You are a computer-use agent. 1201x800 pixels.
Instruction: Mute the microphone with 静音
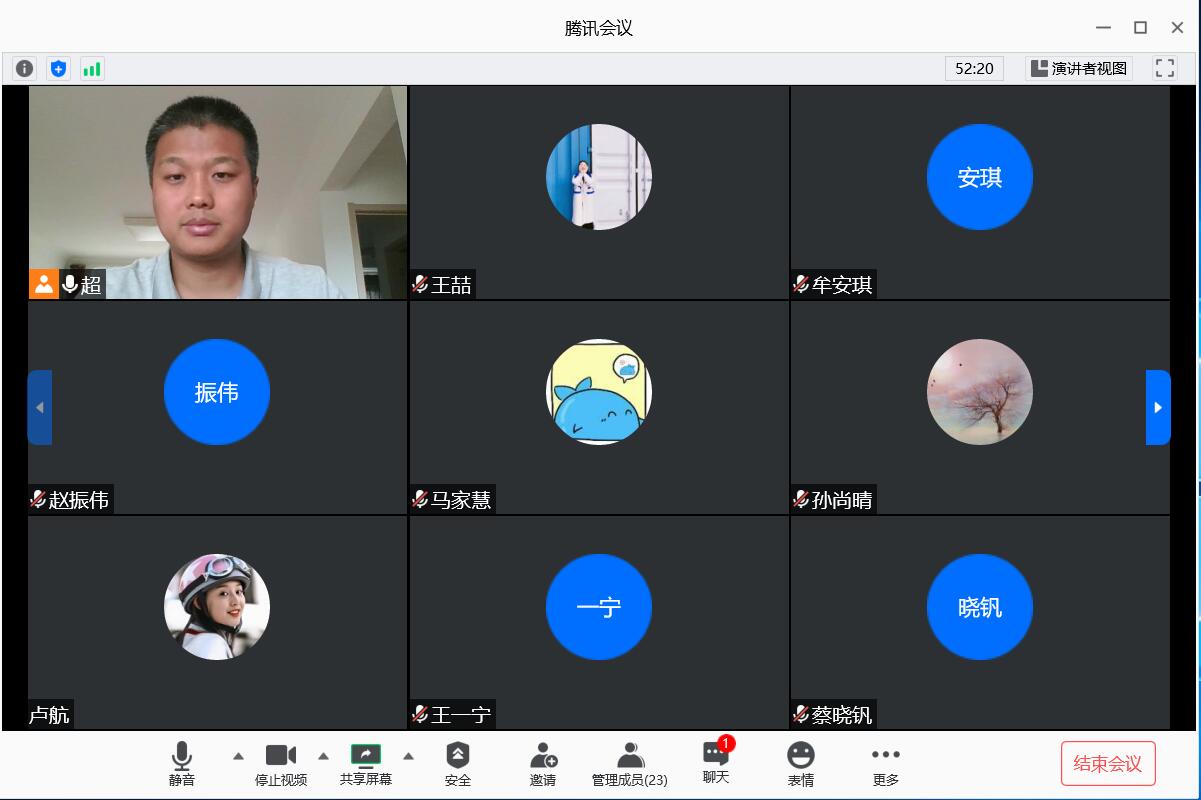point(182,764)
